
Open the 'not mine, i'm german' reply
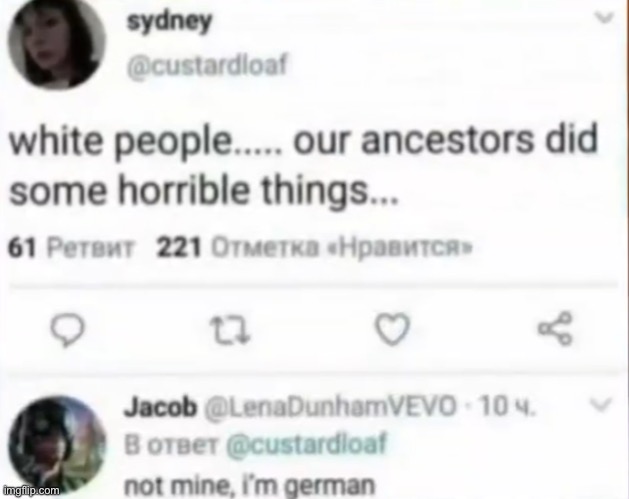[x=250, y=485]
